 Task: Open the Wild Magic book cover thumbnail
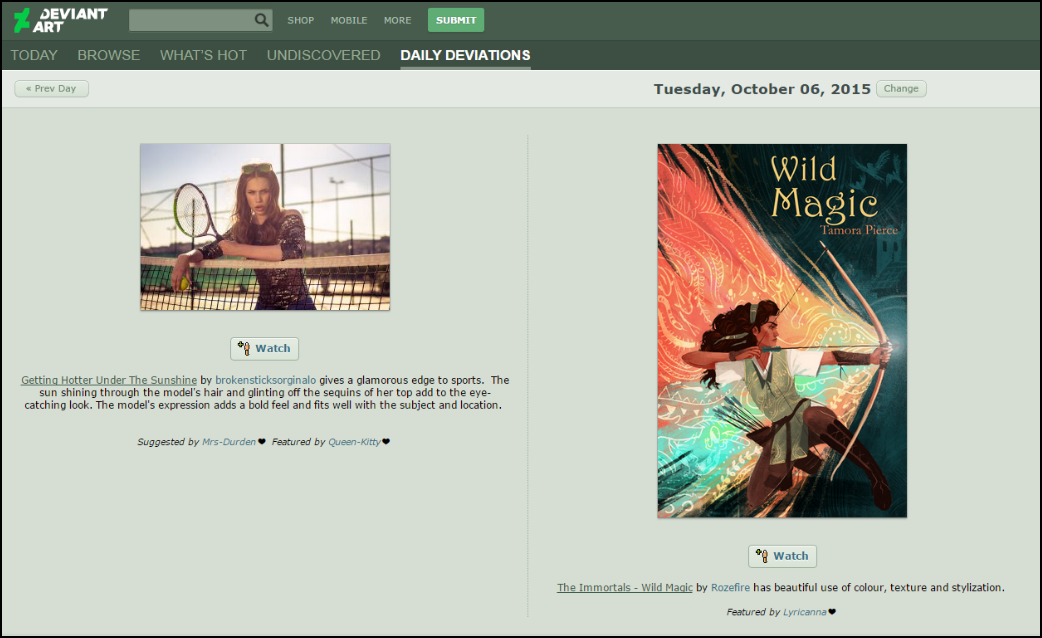coord(782,331)
